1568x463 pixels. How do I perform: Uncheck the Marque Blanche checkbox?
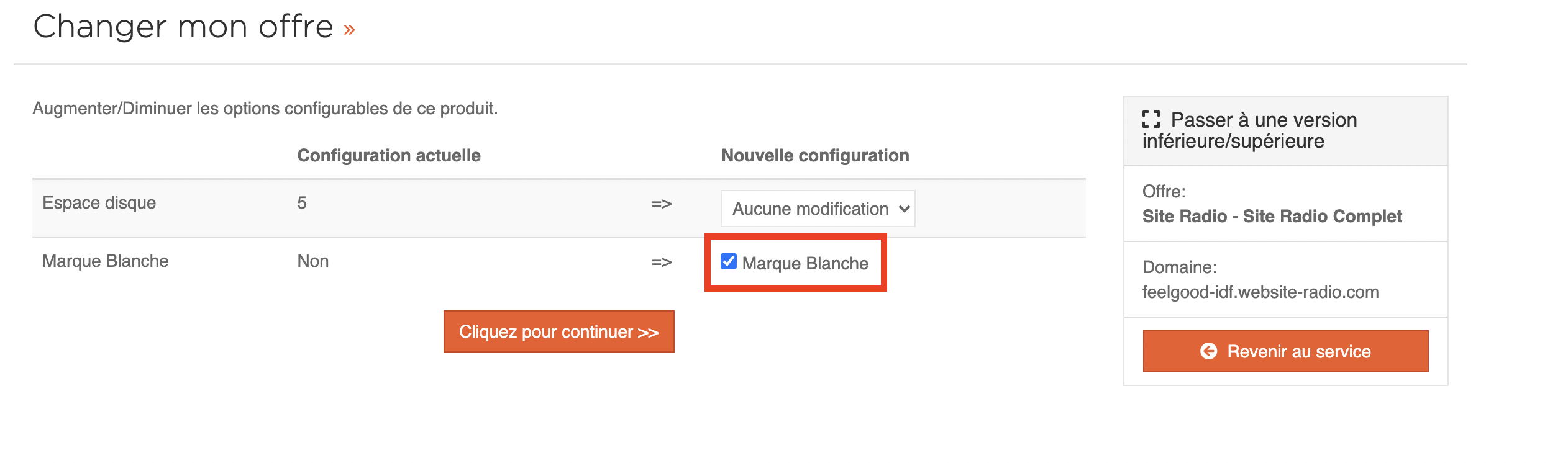(x=729, y=262)
